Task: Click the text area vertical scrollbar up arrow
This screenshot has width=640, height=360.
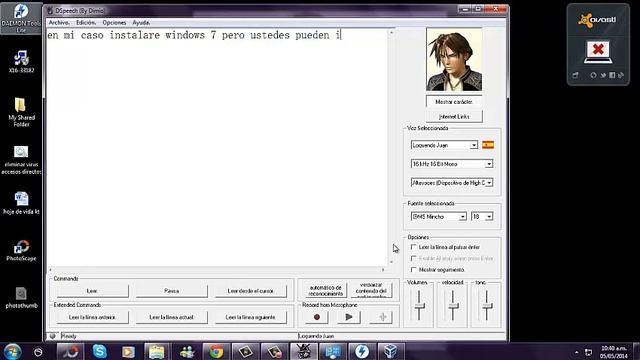Action: 391,32
